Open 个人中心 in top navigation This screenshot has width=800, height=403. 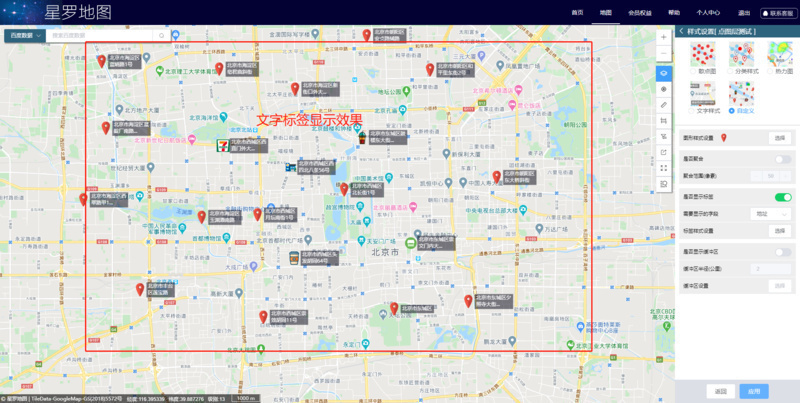[x=708, y=13]
